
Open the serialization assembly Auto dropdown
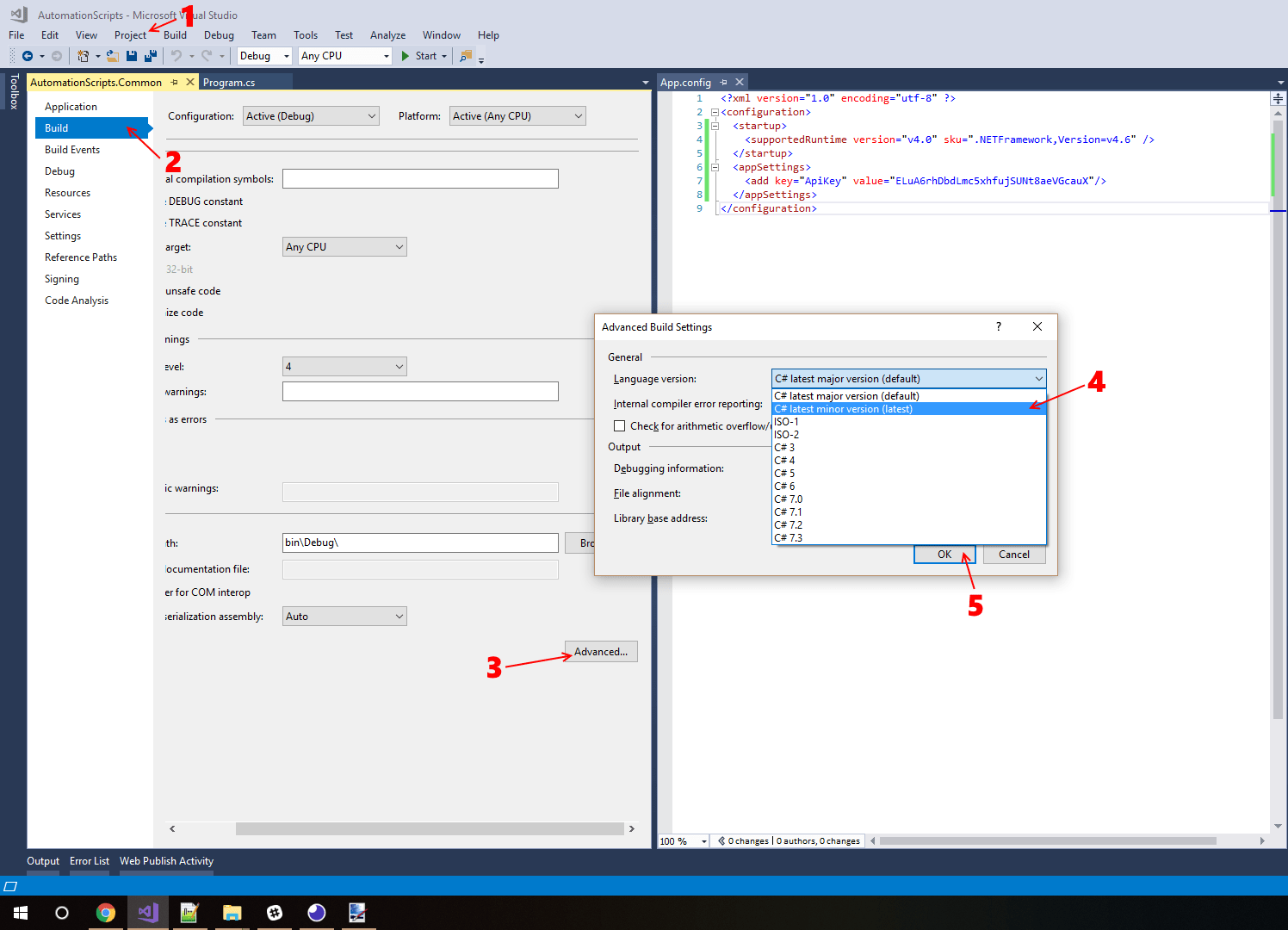click(x=344, y=616)
